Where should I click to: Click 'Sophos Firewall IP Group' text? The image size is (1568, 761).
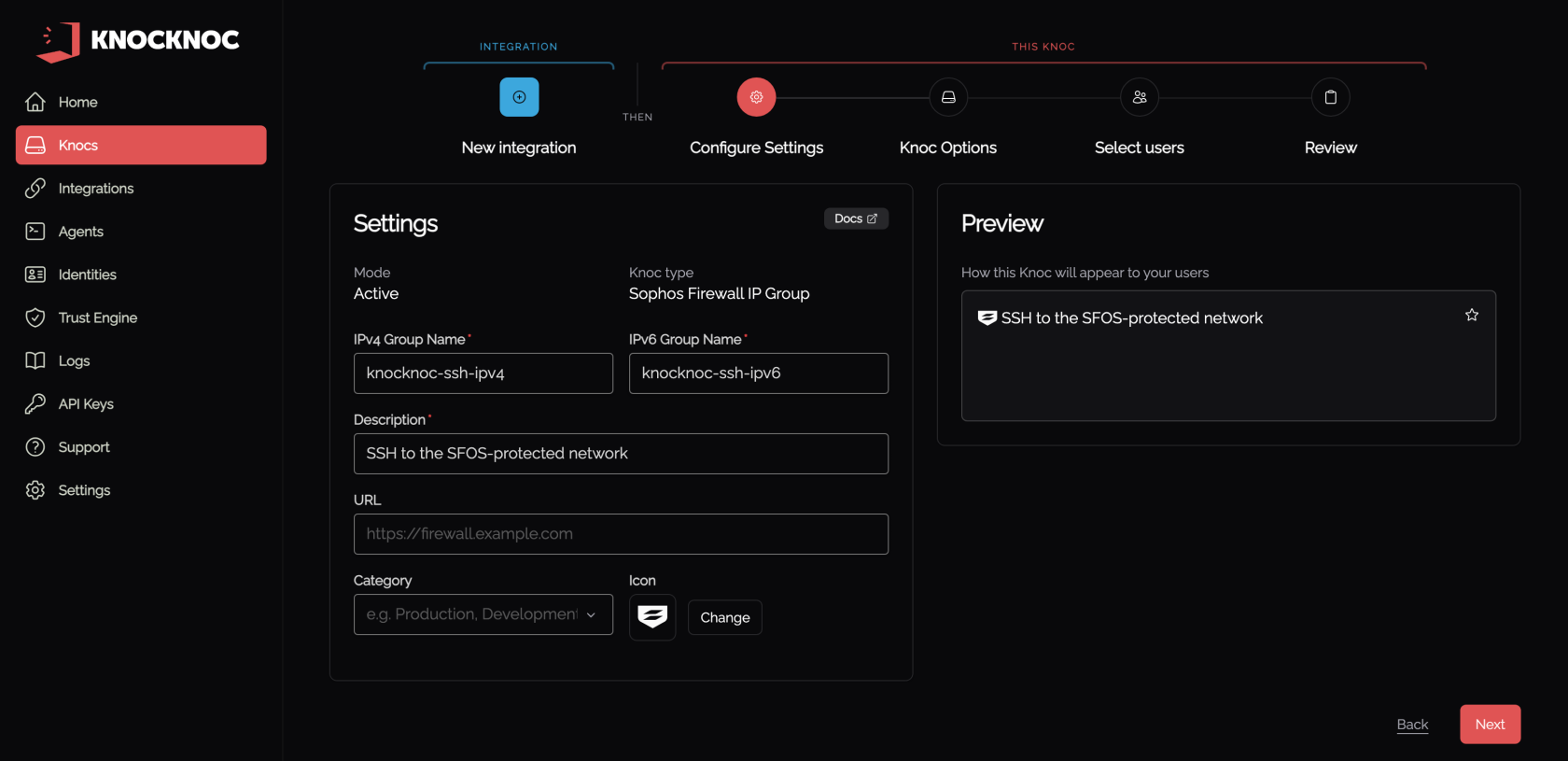pos(720,293)
